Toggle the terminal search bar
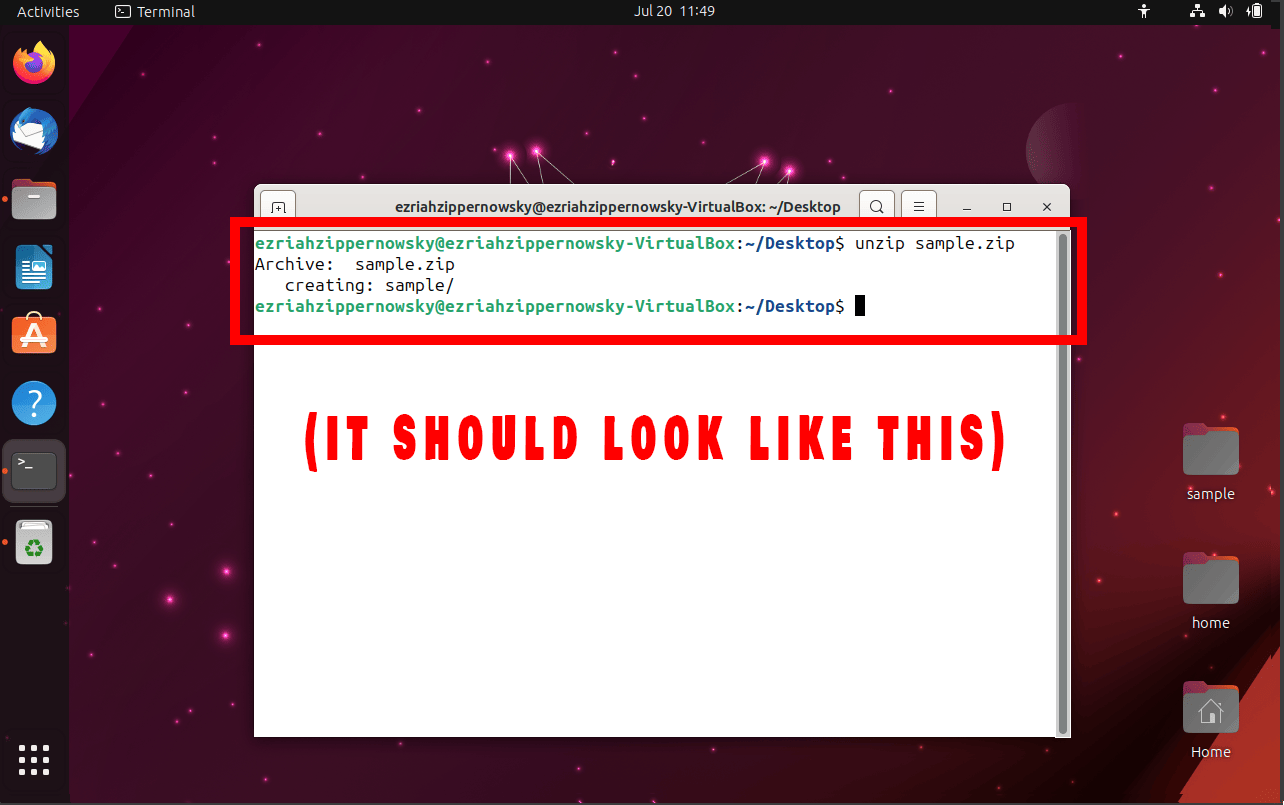Screen dimensions: 1284x805 pyautogui.click(x=876, y=206)
